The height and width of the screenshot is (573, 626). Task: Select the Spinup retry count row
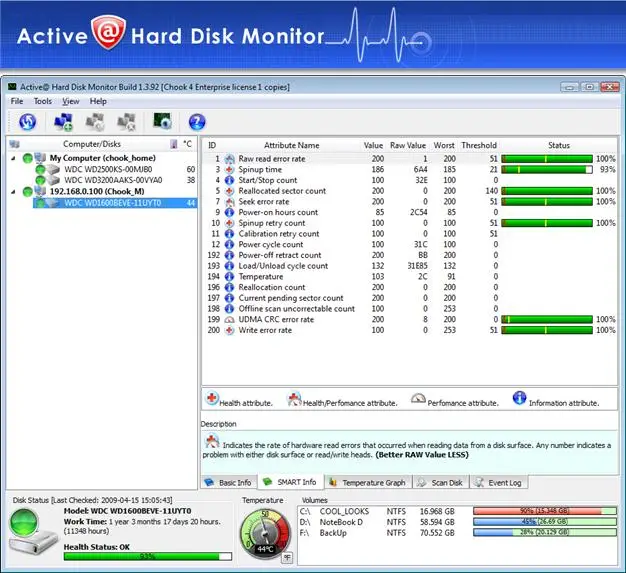[x=410, y=223]
